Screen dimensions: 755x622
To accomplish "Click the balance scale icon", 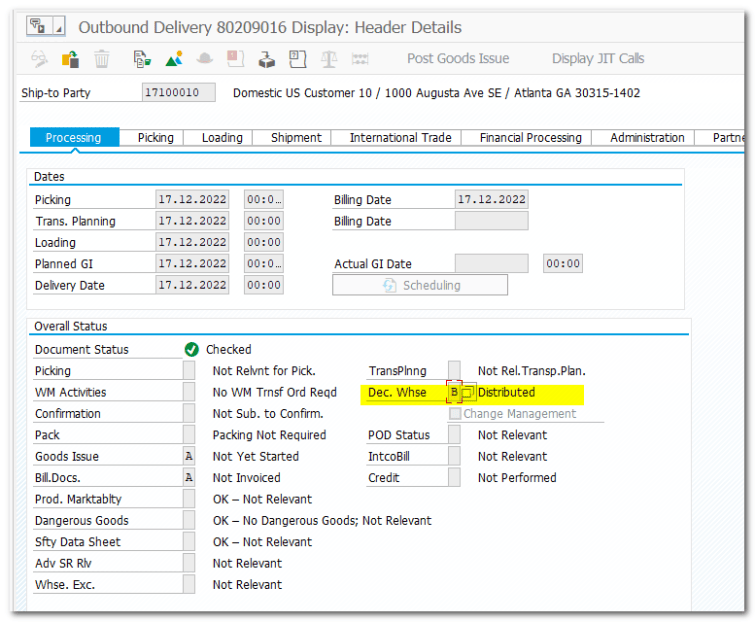I will (329, 59).
